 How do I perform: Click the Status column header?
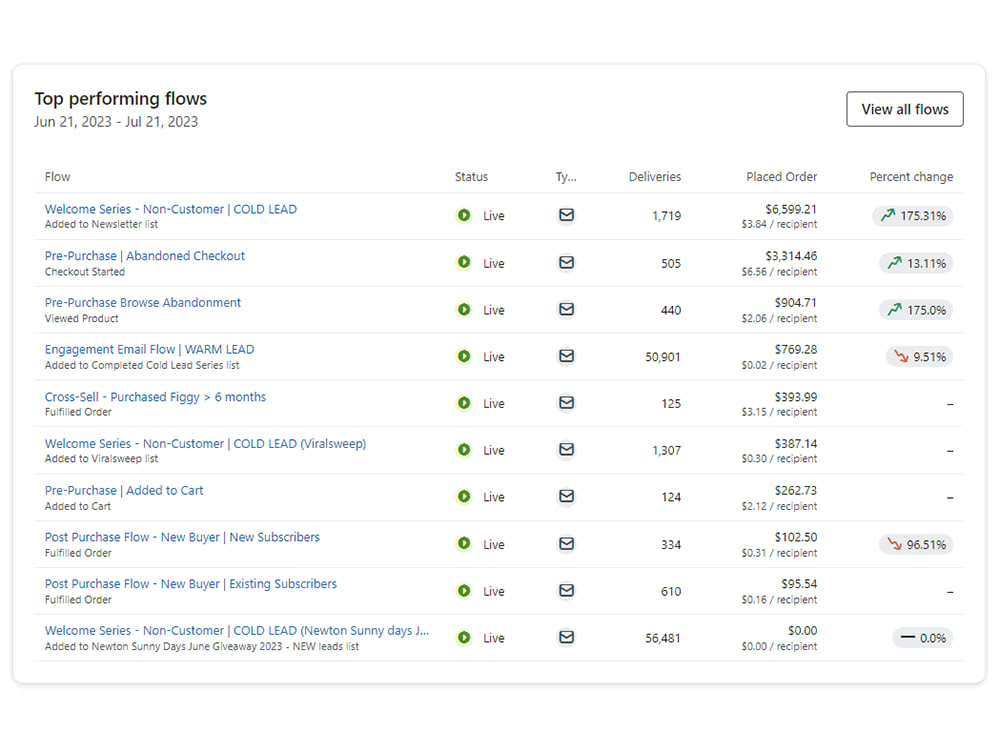[x=471, y=176]
